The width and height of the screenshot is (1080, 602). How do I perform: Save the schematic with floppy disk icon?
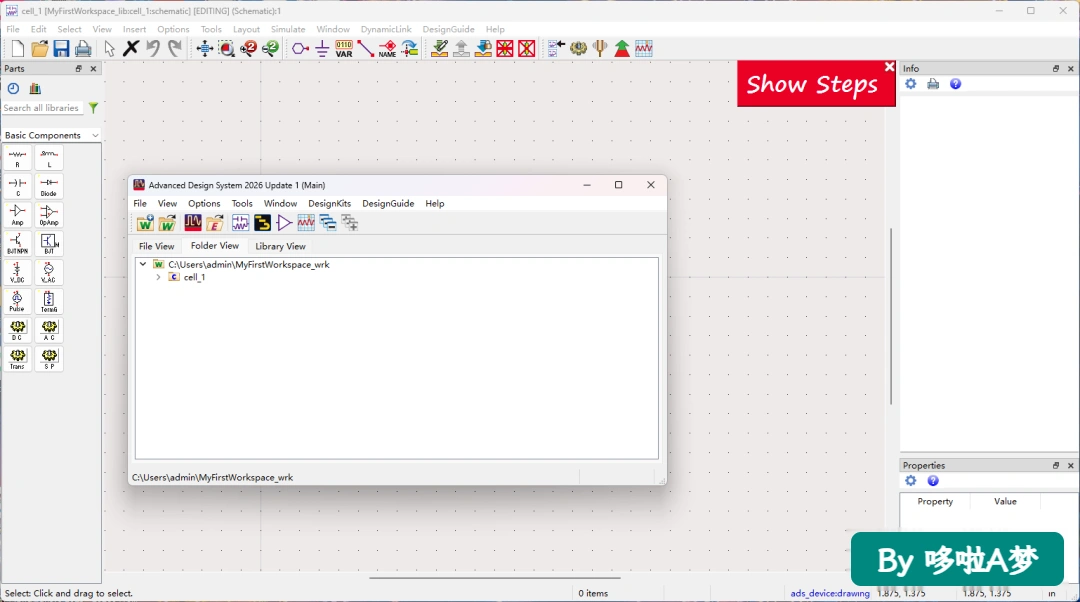(x=61, y=48)
